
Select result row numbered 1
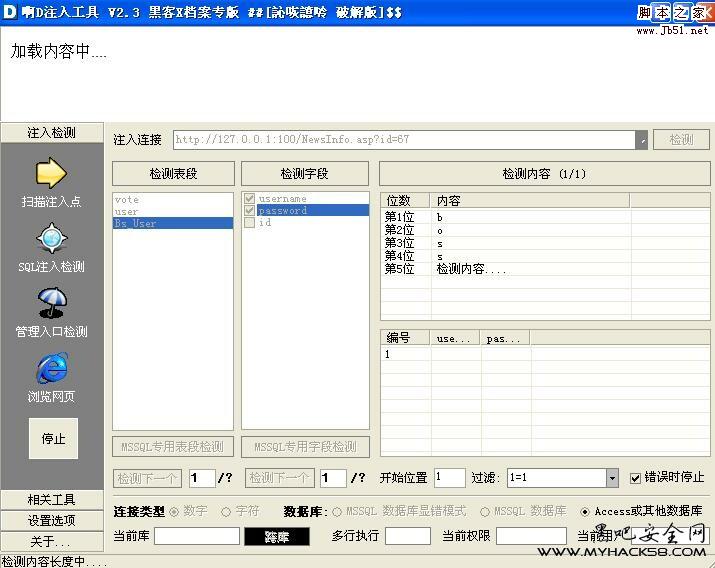tap(545, 354)
